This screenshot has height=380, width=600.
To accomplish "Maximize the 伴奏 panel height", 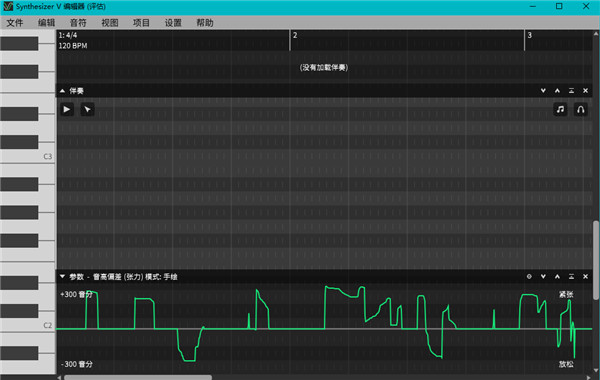I will (571, 91).
